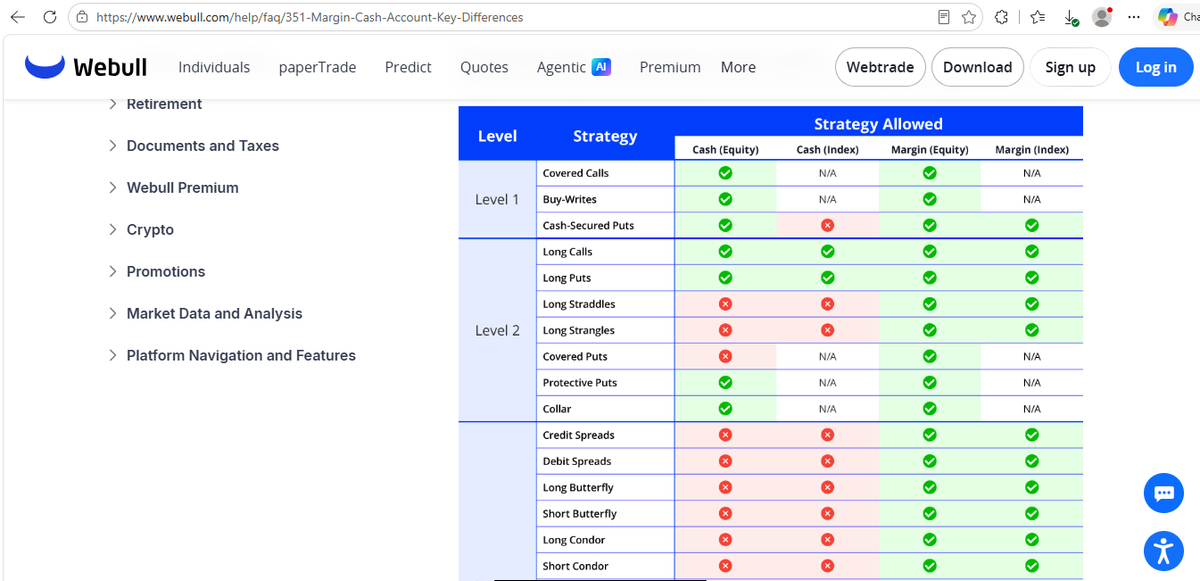The image size is (1200, 581).
Task: Click the Long Calls strategy label
Action: point(568,252)
